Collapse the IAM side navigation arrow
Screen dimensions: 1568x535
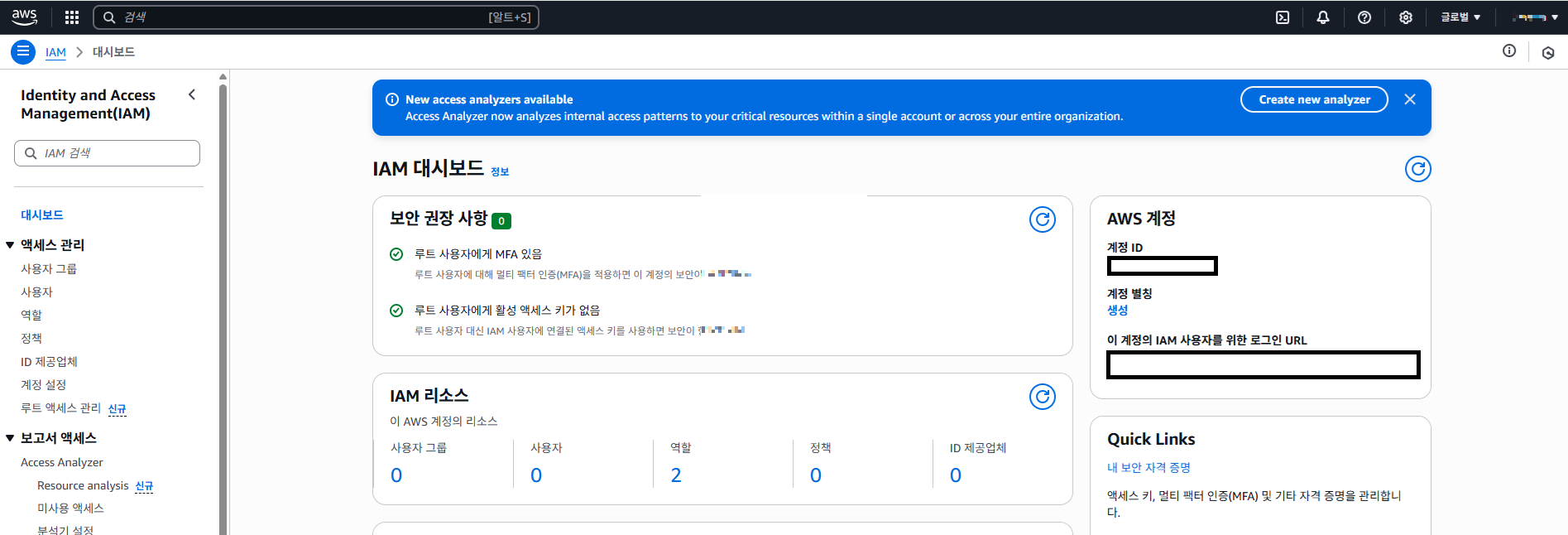tap(192, 94)
